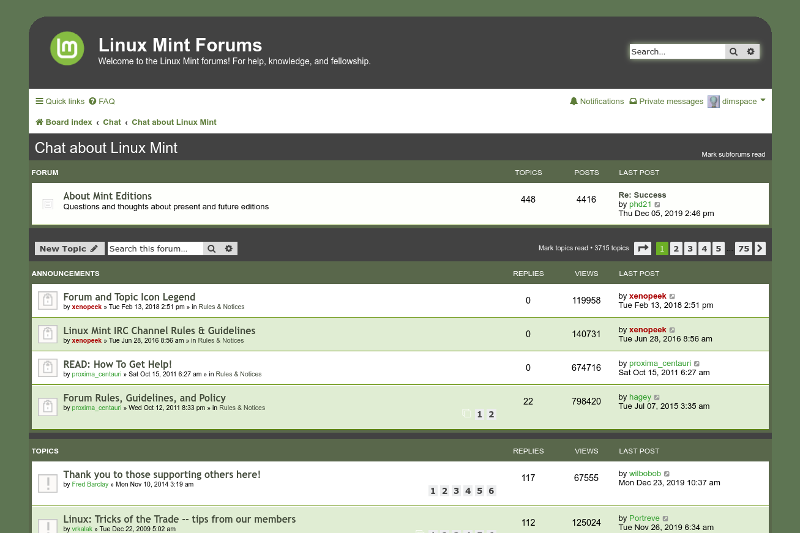Click the header Search field

(x=677, y=52)
